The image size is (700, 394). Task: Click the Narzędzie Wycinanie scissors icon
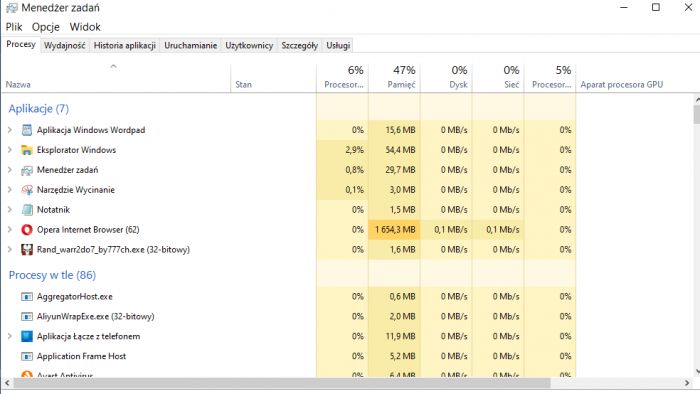27,190
